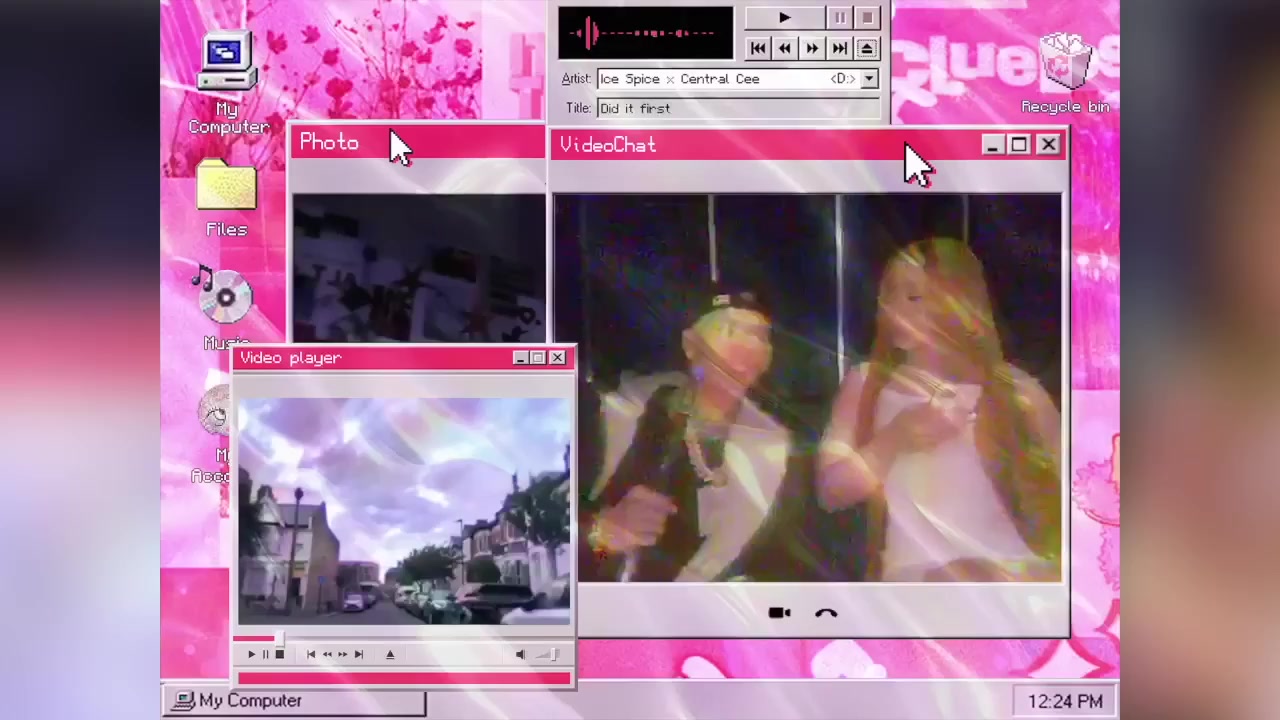Close the Video player window
Image resolution: width=1280 pixels, height=720 pixels.
click(557, 358)
